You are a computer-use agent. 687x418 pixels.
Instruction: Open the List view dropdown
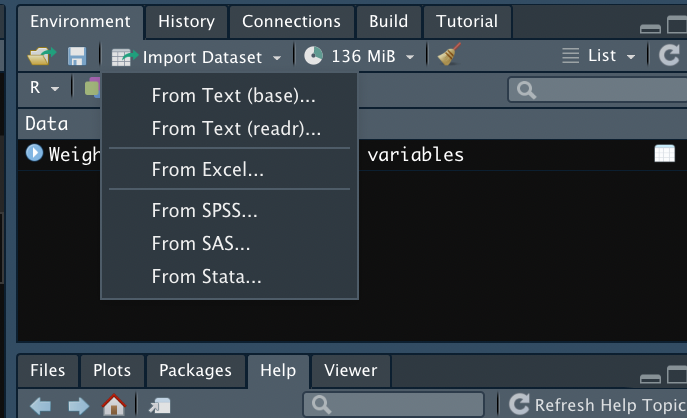[600, 56]
